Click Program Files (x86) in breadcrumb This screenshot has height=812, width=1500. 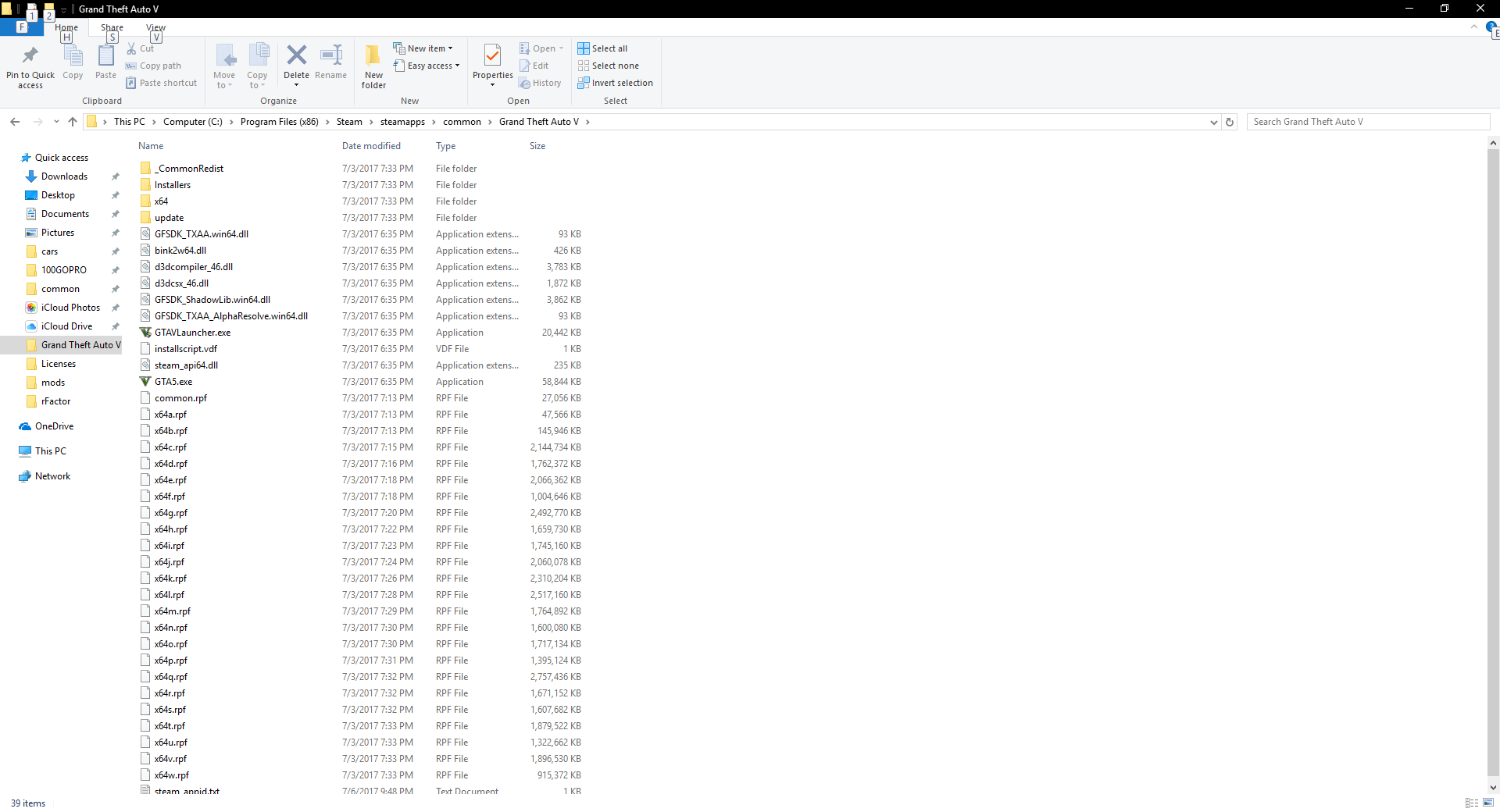(280, 122)
